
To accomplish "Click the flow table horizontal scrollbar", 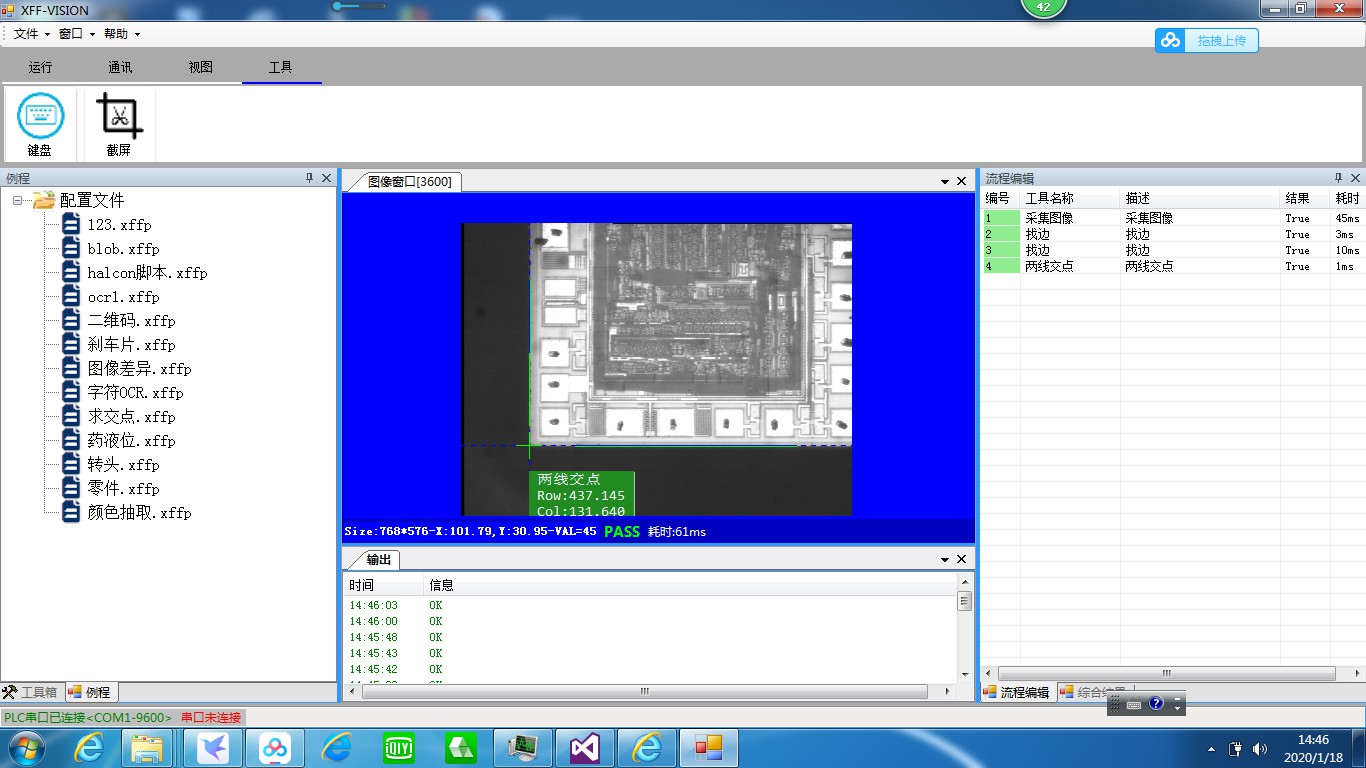I will pos(1166,673).
